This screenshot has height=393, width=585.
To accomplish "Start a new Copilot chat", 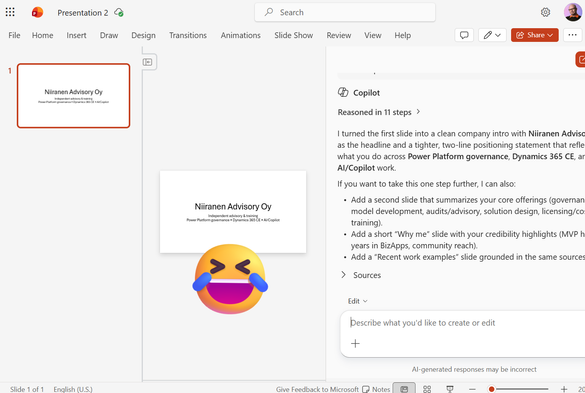I will click(581, 60).
